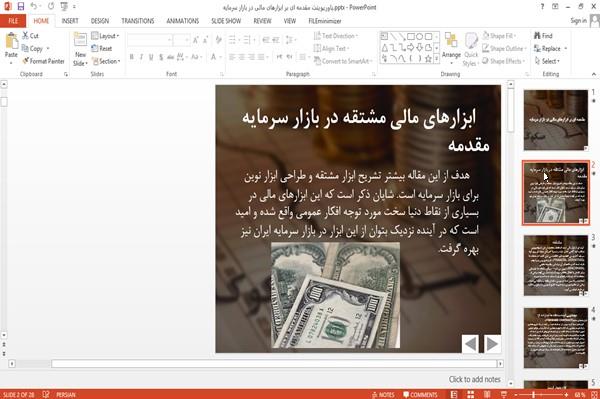Click Increase Font Size icon

click(196, 39)
